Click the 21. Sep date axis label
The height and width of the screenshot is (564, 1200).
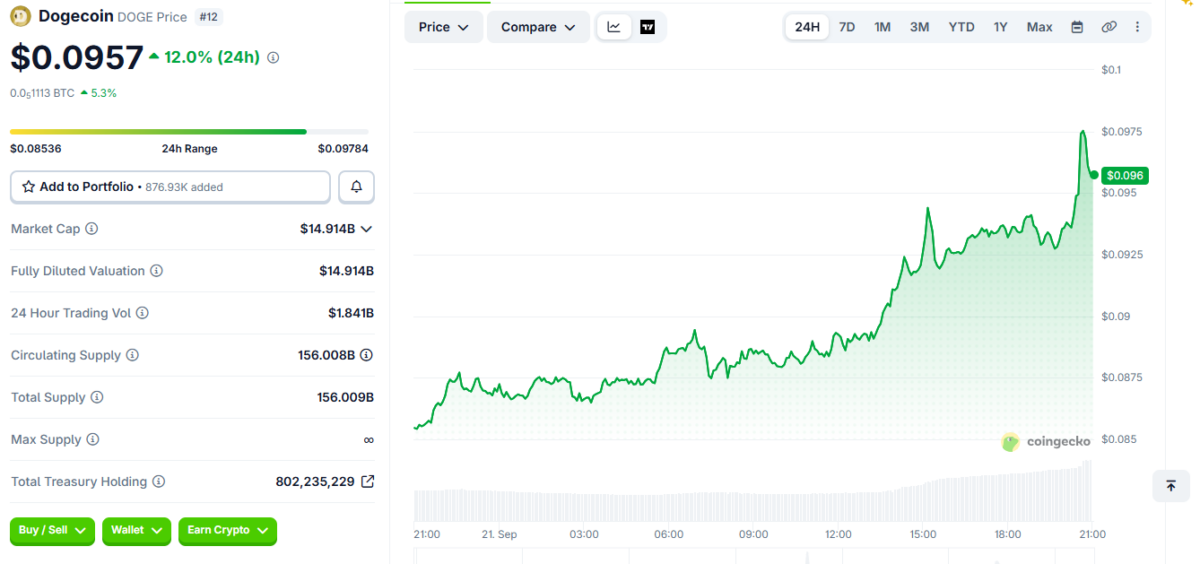[498, 534]
